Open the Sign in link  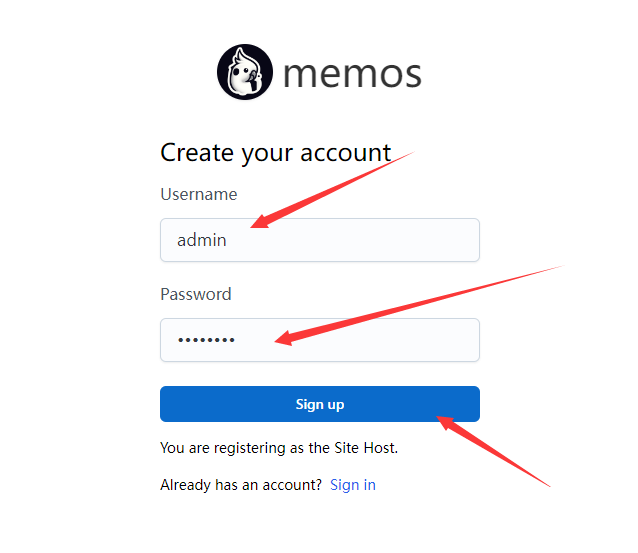pos(353,485)
